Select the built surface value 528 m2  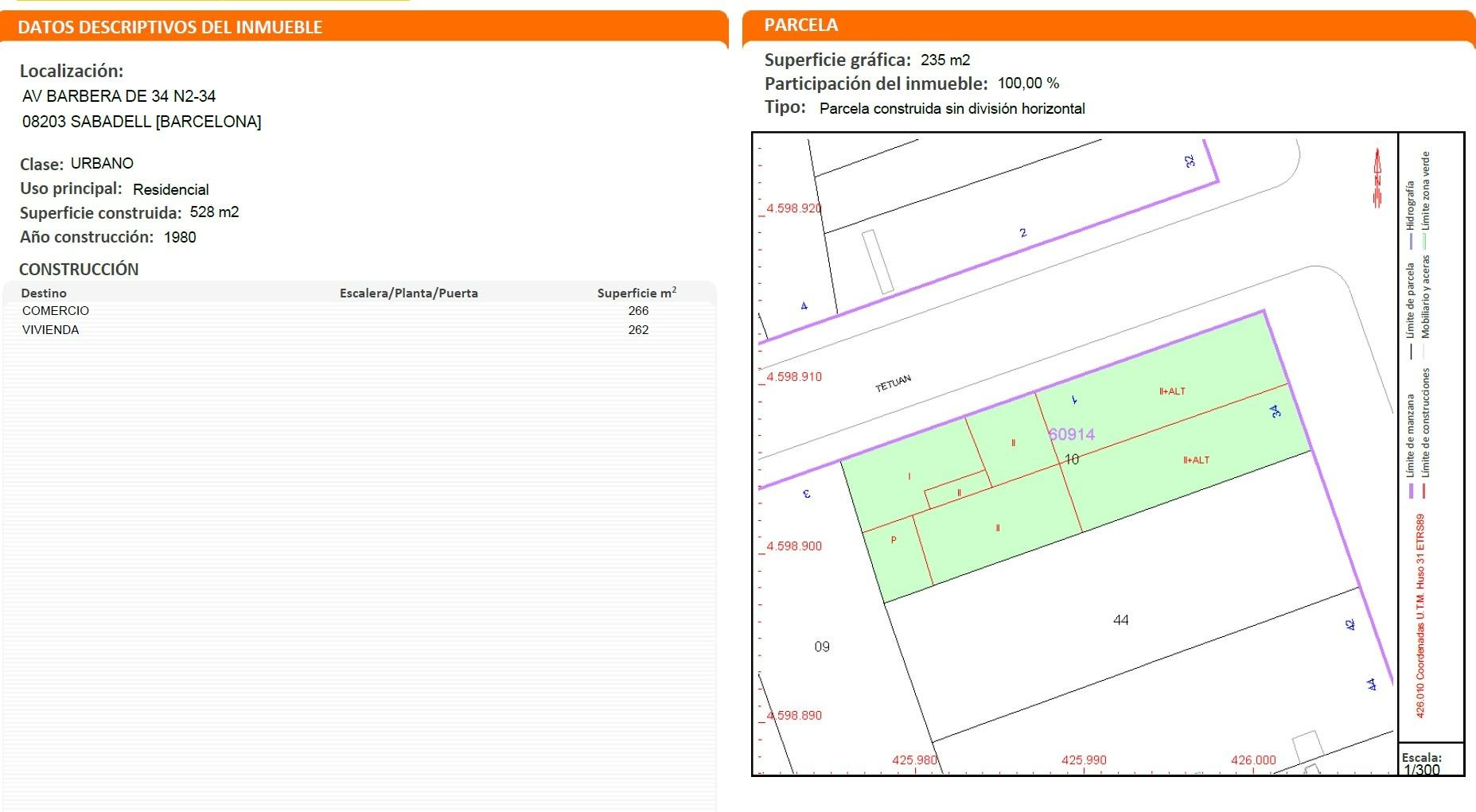point(215,212)
